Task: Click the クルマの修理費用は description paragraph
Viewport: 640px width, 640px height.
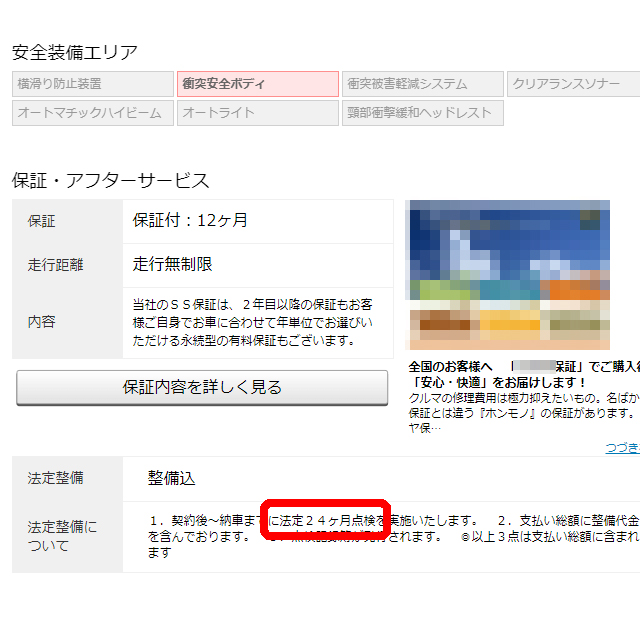Action: click(524, 413)
